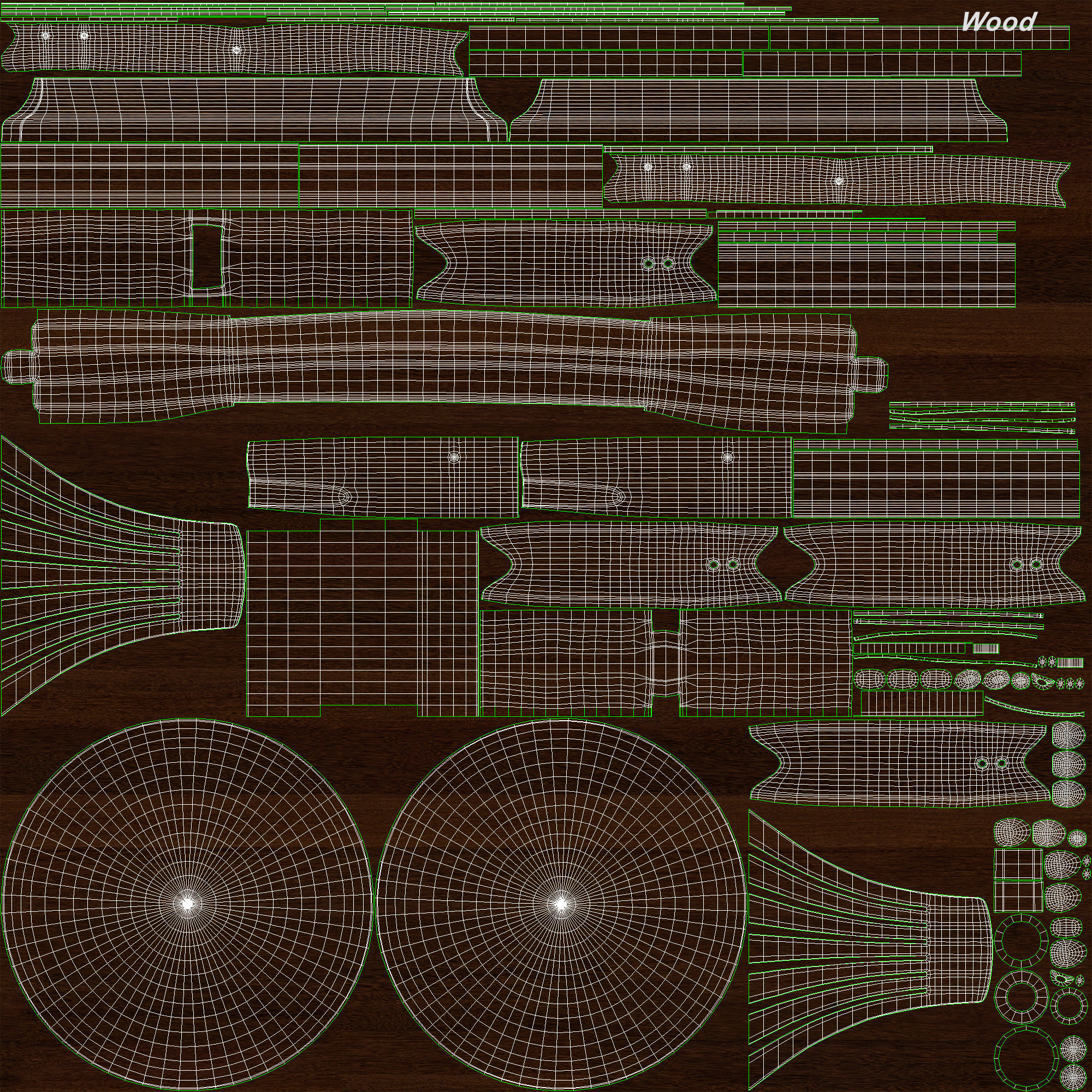Image resolution: width=1092 pixels, height=1092 pixels.
Task: Select the wavy strip island with knots at upper right
Action: point(836,180)
